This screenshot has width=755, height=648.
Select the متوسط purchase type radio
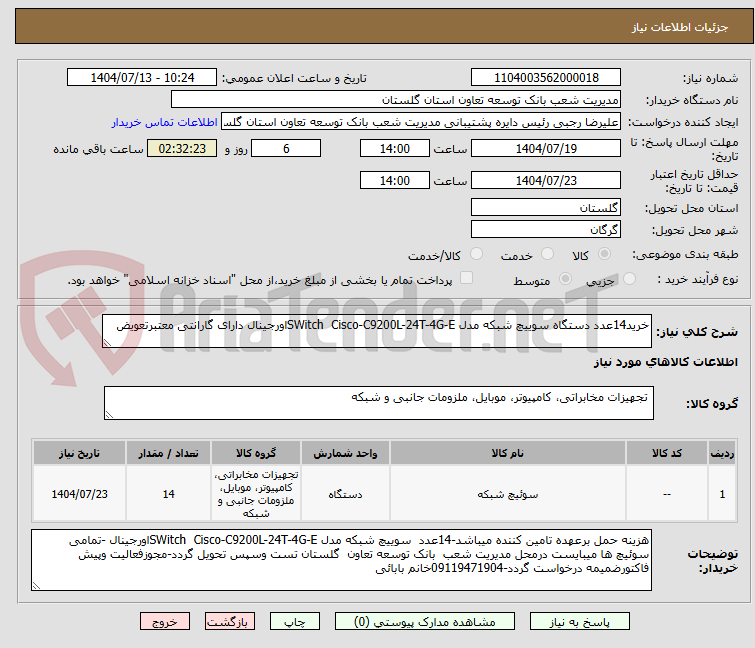[565, 279]
